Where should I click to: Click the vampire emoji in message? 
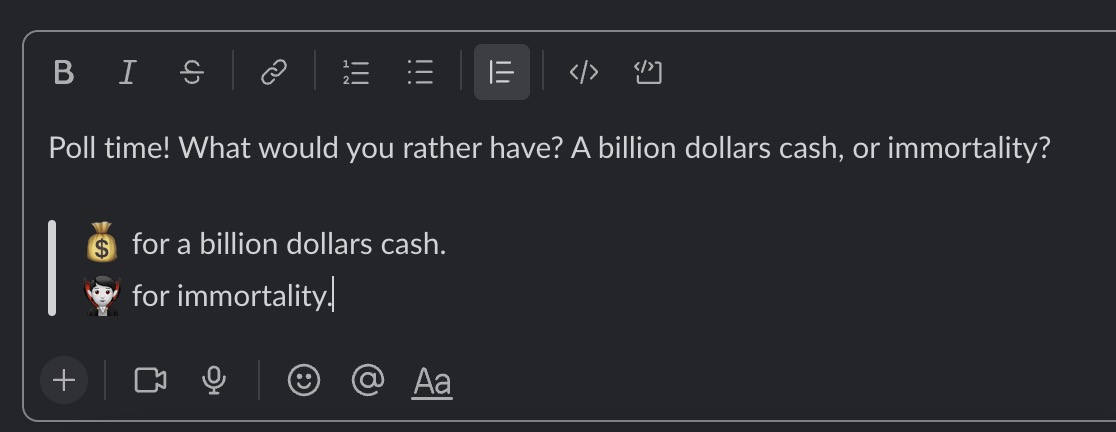[102, 296]
